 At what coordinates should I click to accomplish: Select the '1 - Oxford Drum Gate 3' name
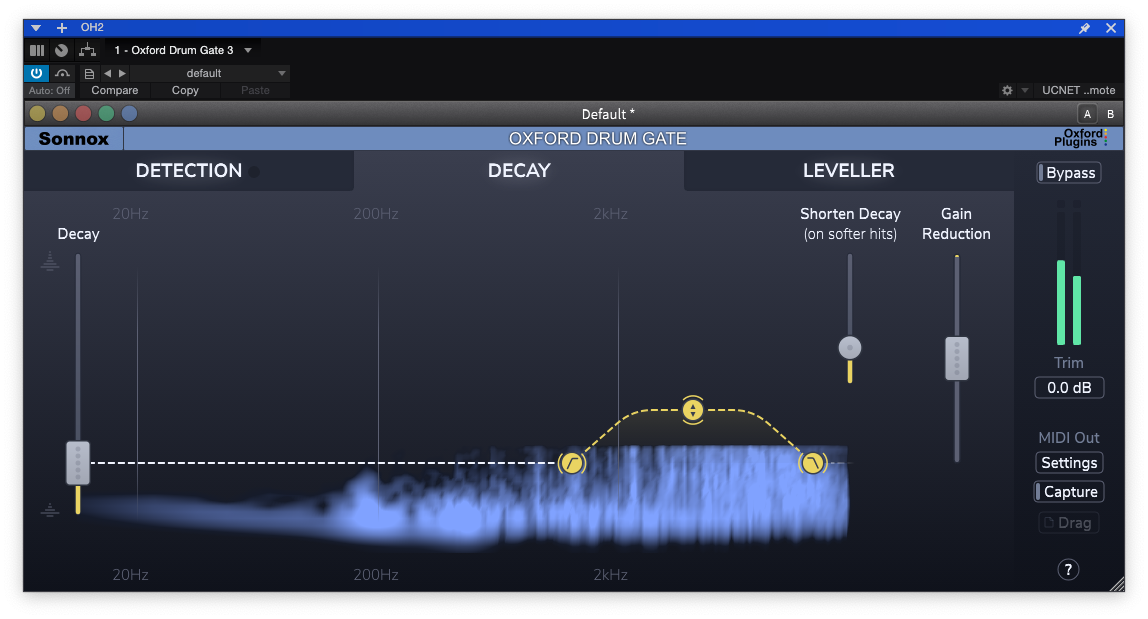[174, 51]
